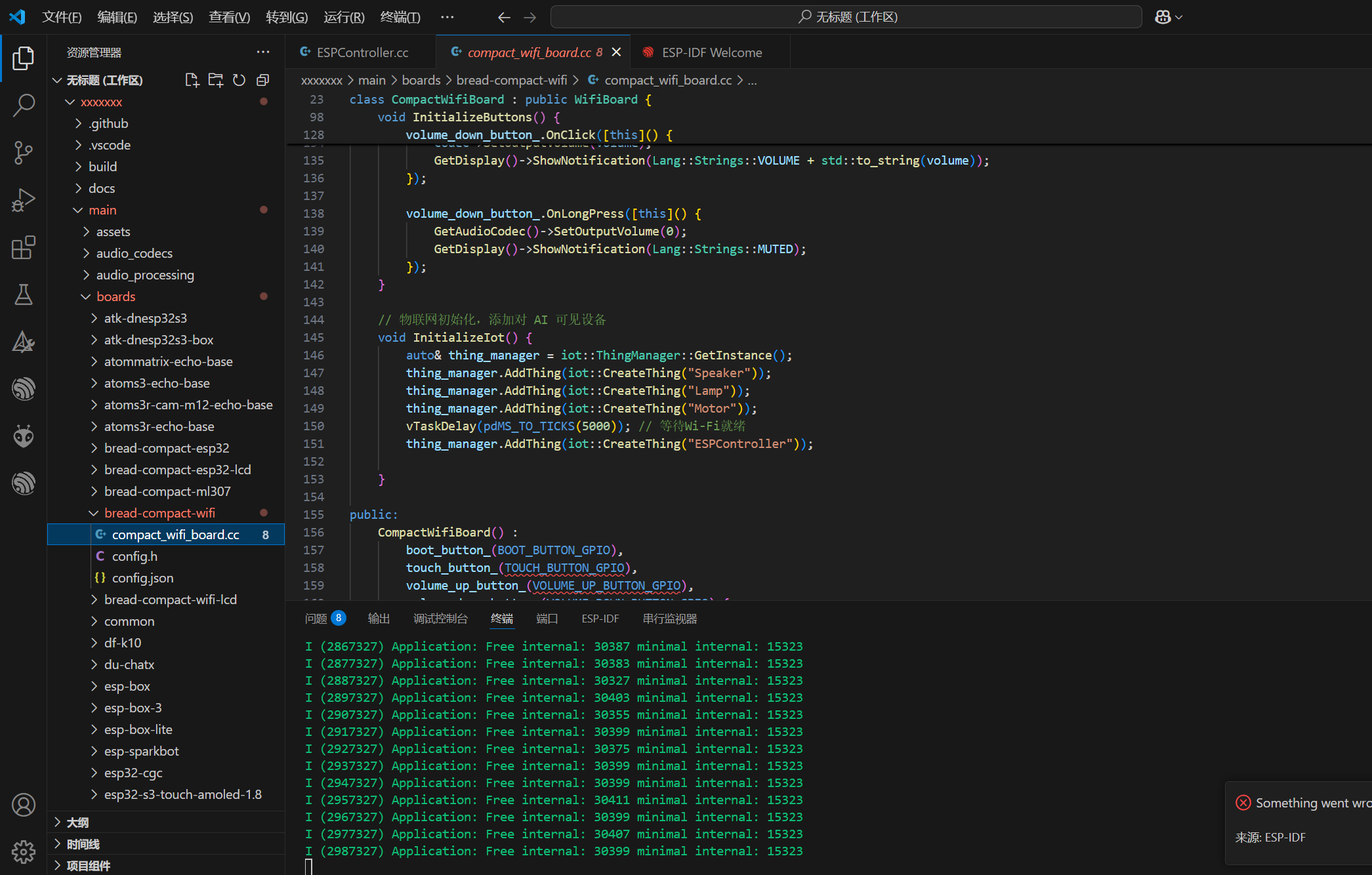The width and height of the screenshot is (1372, 875).
Task: Click New File icon in explorer header
Action: [192, 80]
